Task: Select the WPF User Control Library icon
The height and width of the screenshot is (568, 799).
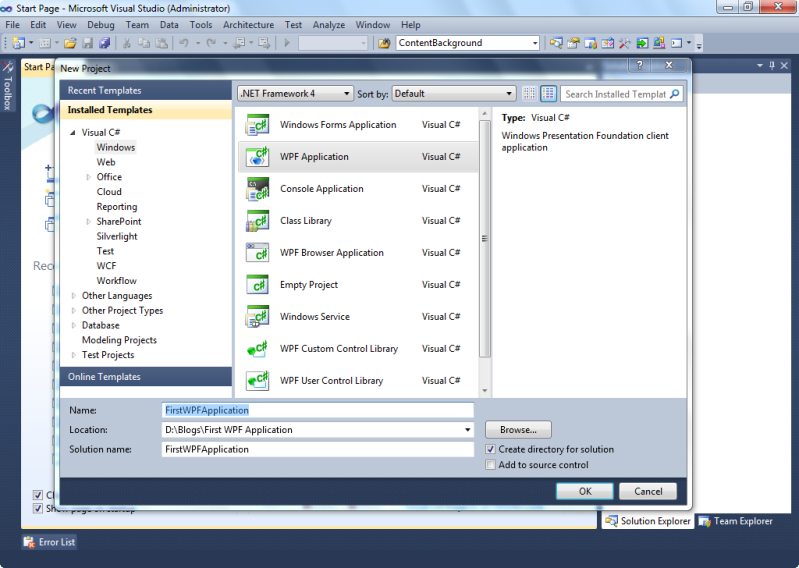Action: point(258,381)
